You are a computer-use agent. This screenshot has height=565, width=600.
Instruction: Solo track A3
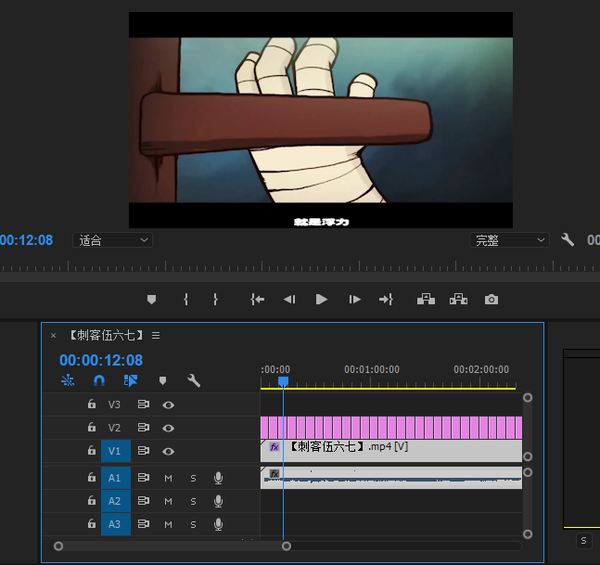[x=193, y=524]
